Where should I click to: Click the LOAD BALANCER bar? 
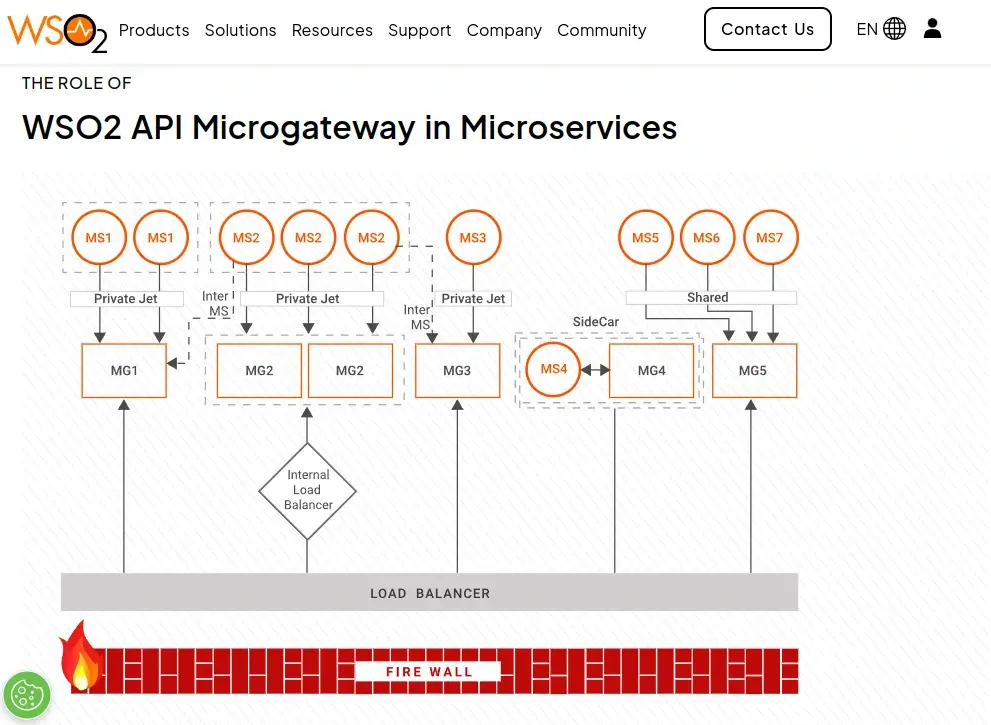(x=429, y=592)
